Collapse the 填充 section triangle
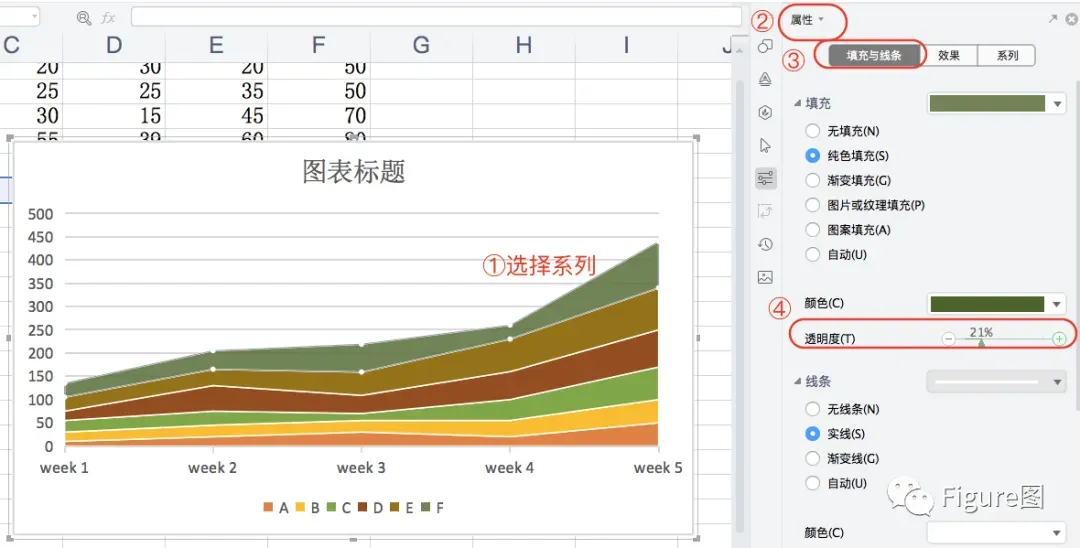 pos(798,103)
